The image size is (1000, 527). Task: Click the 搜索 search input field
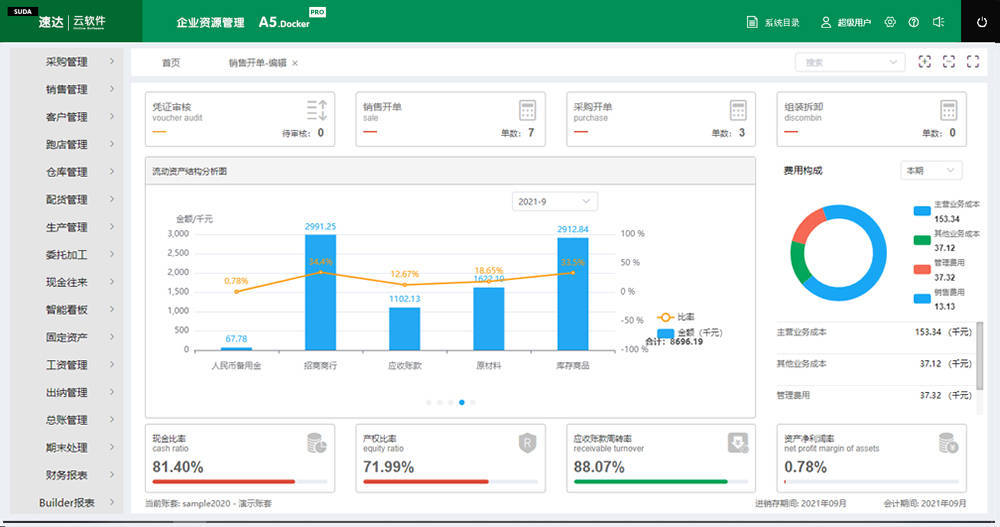coord(842,62)
